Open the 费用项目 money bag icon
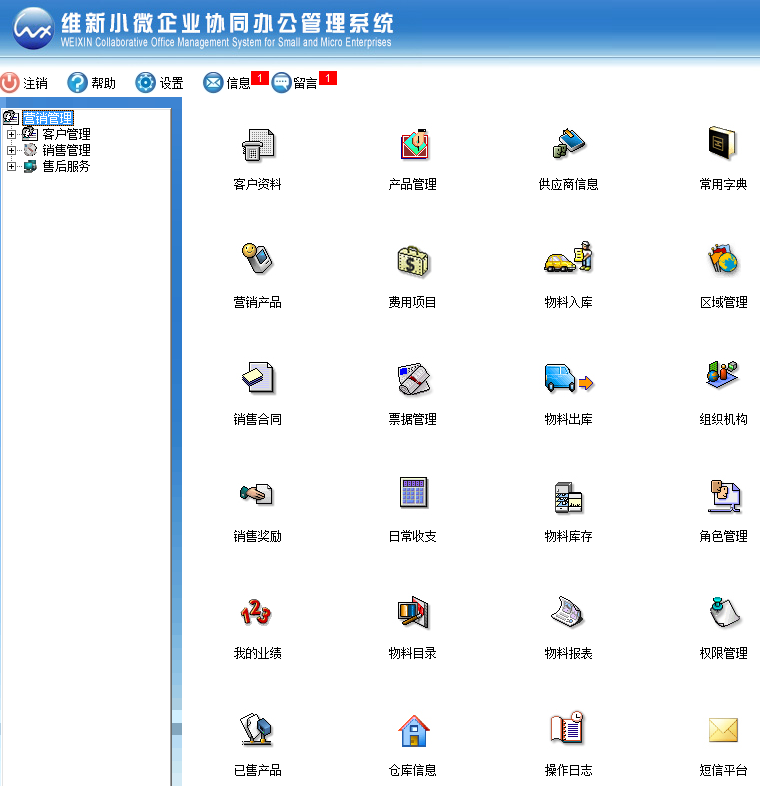This screenshot has height=786, width=760. tap(413, 262)
